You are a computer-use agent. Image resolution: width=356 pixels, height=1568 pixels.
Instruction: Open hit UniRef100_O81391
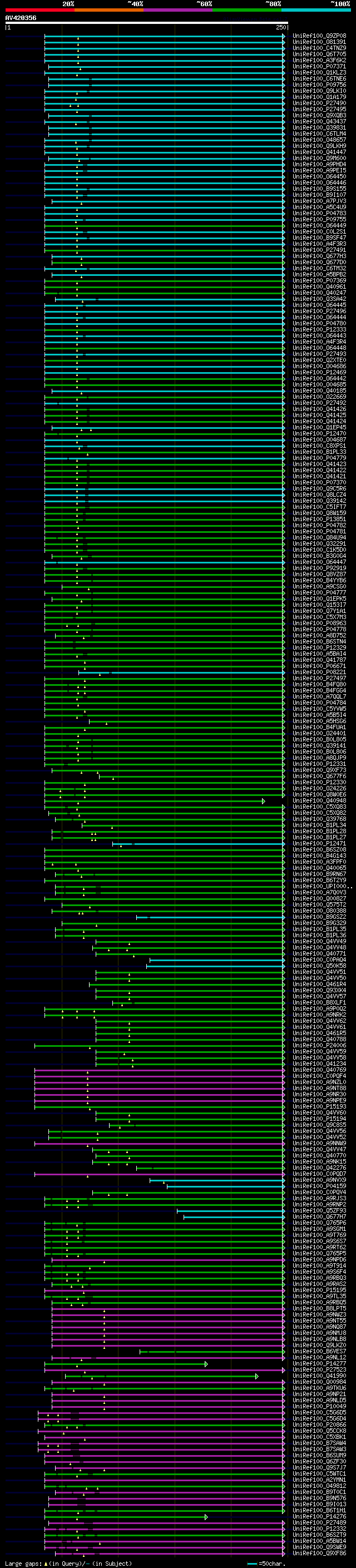[319, 42]
